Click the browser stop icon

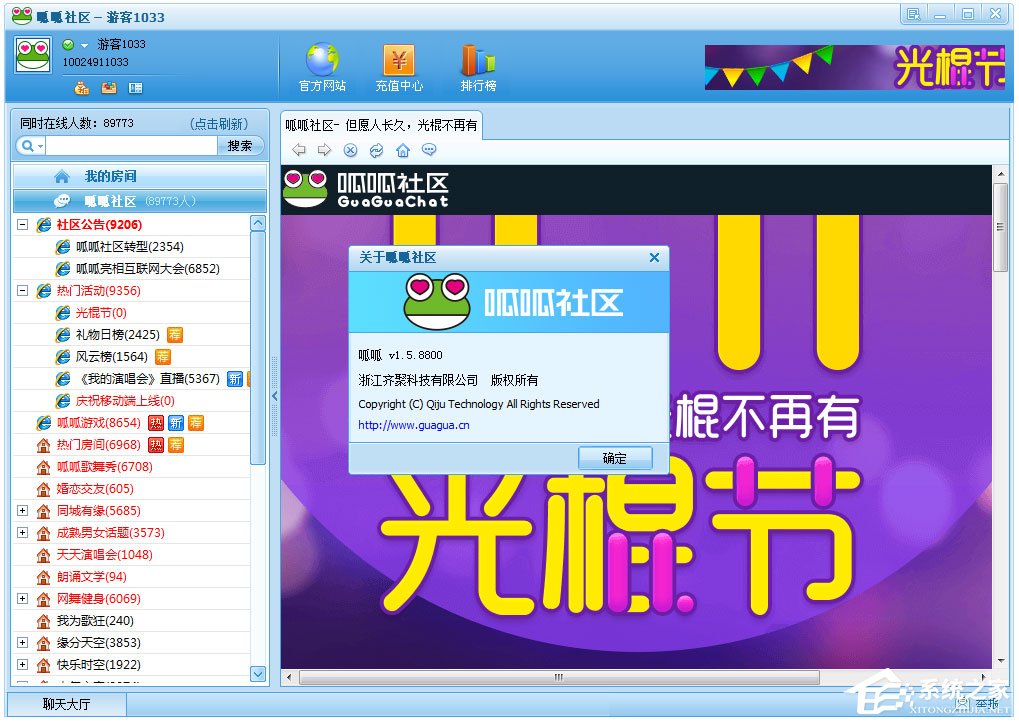350,150
